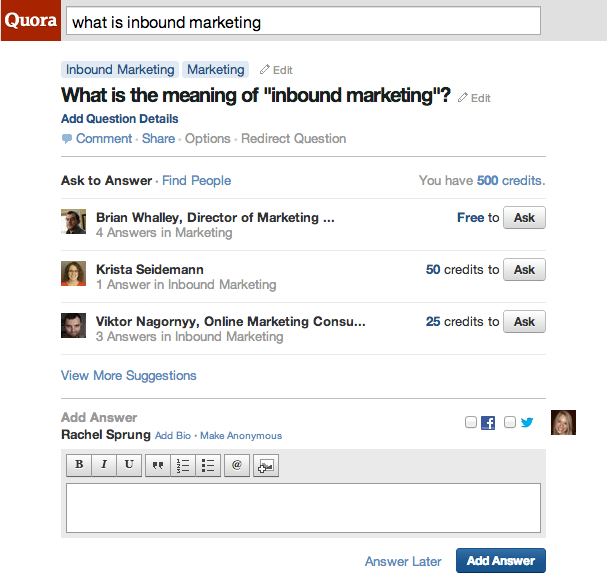Click in the answer text area
The width and height of the screenshot is (607, 588).
303,508
